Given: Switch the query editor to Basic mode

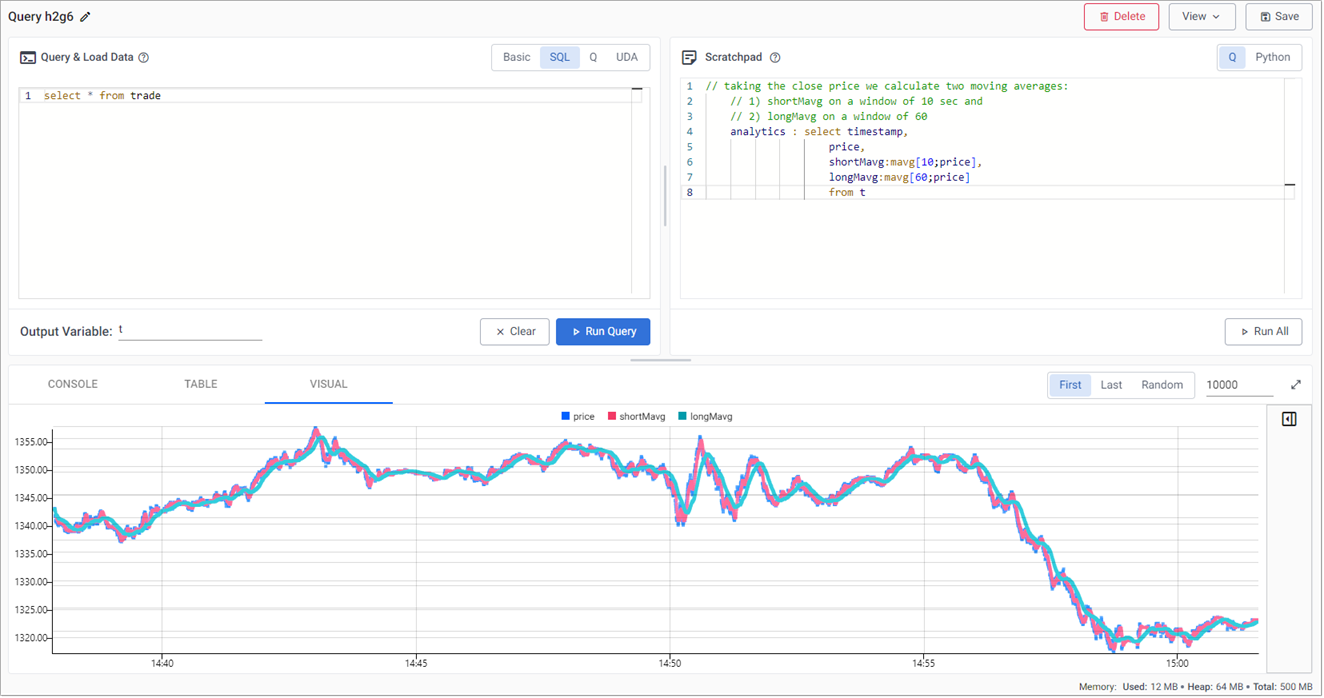Looking at the screenshot, I should pos(516,57).
